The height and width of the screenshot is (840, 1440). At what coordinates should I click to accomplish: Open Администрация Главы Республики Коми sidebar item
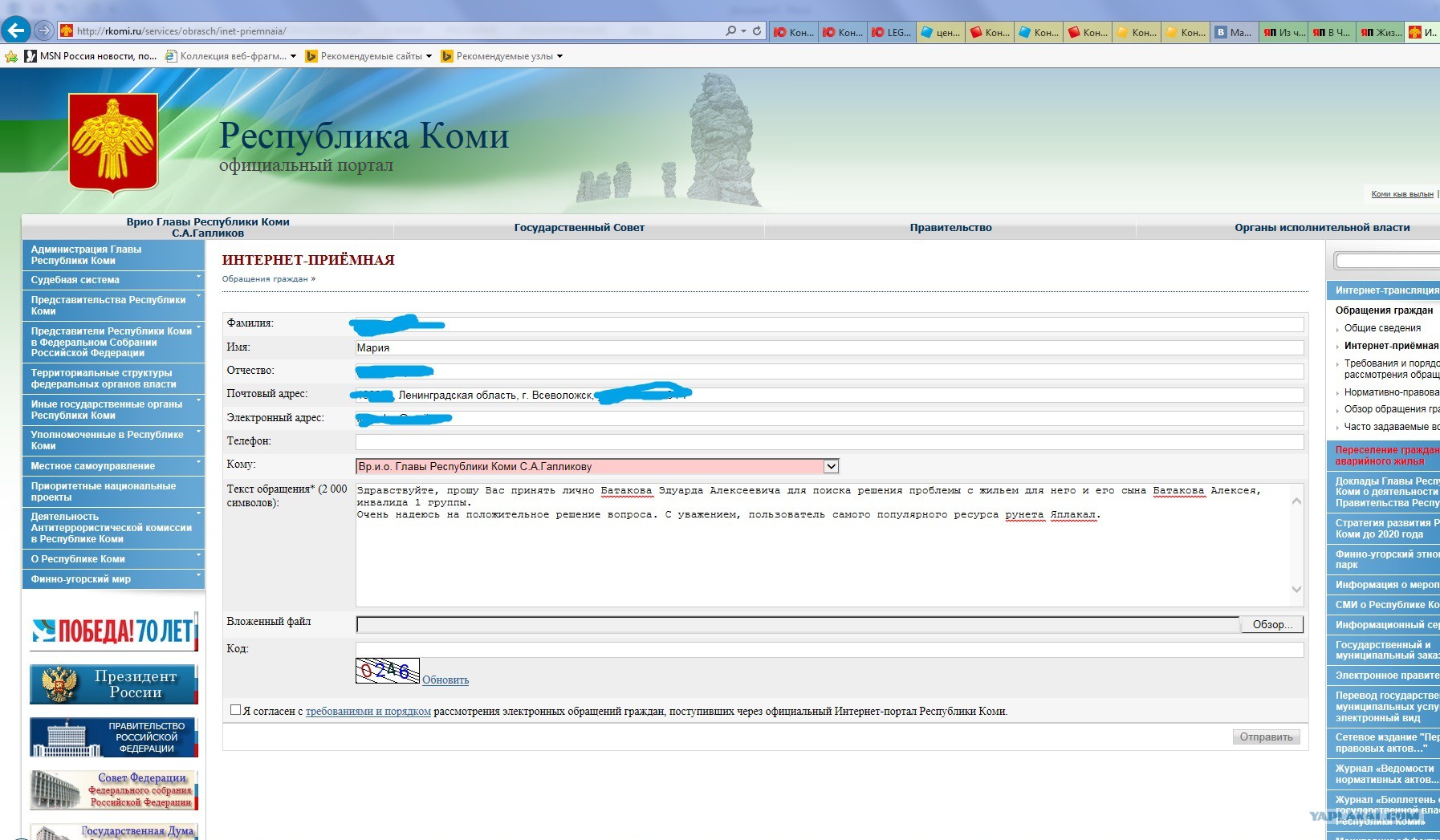[113, 255]
